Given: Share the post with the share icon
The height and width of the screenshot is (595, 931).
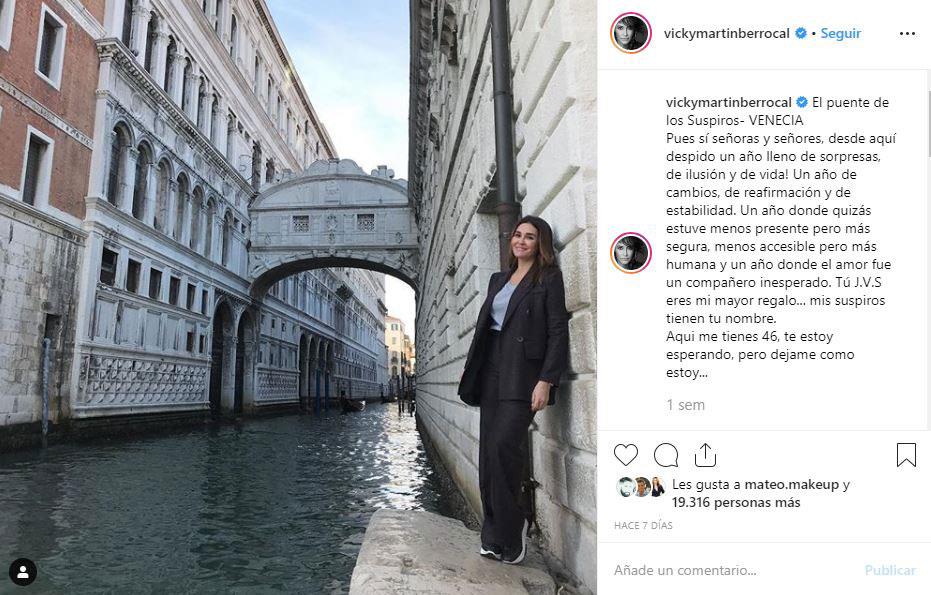Looking at the screenshot, I should (705, 455).
